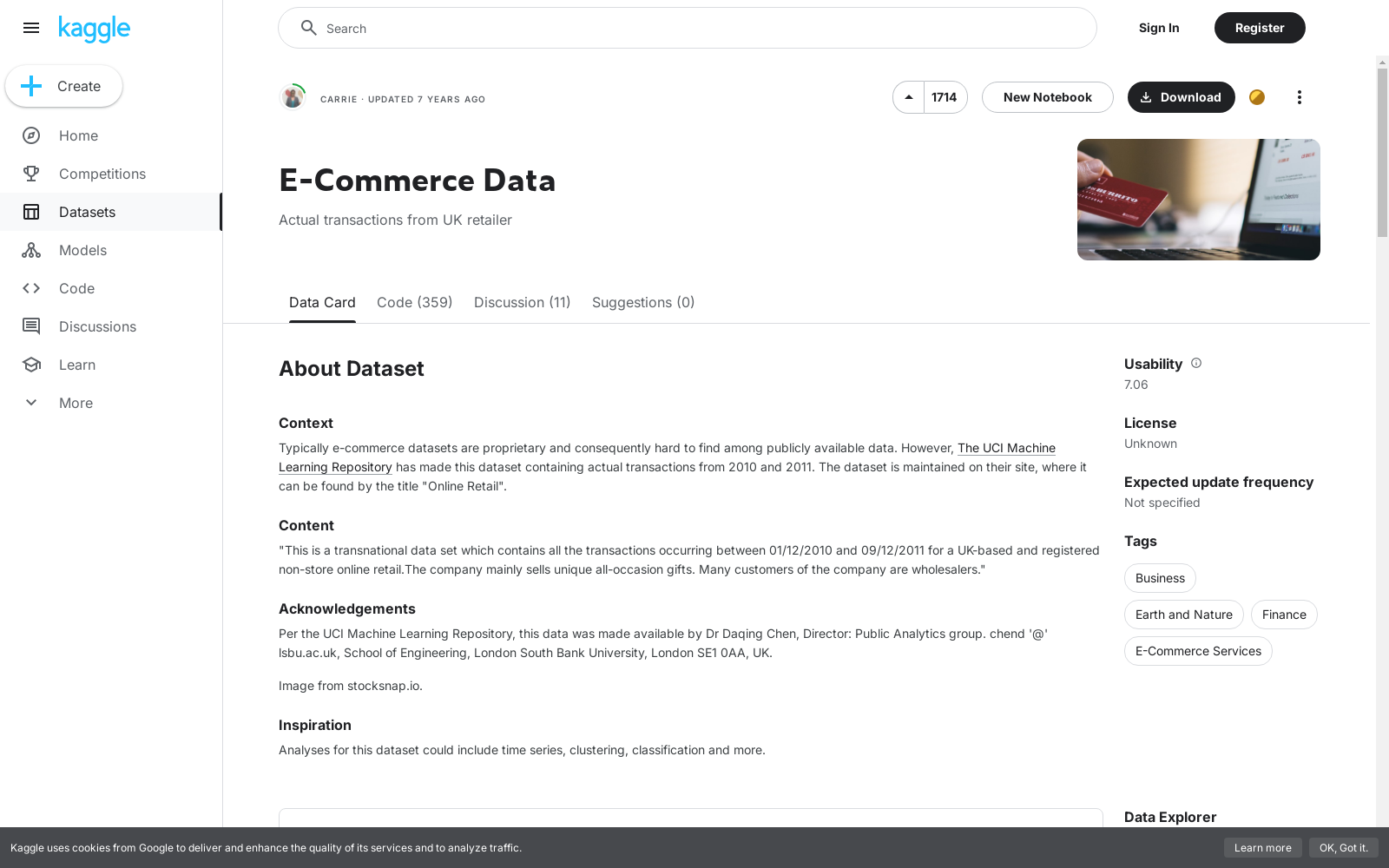Click the search magnifier icon

308,28
